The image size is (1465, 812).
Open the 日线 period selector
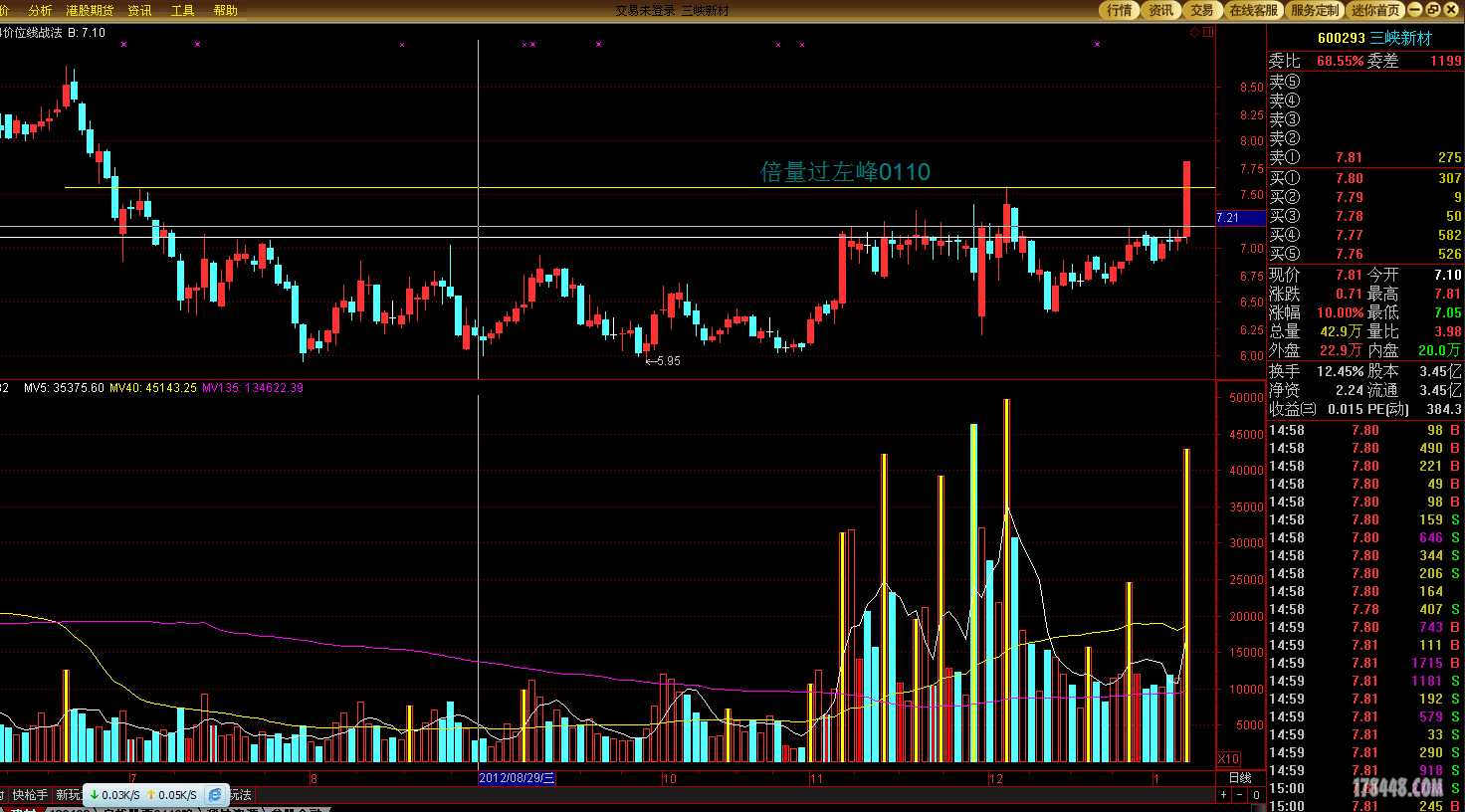pyautogui.click(x=1240, y=778)
